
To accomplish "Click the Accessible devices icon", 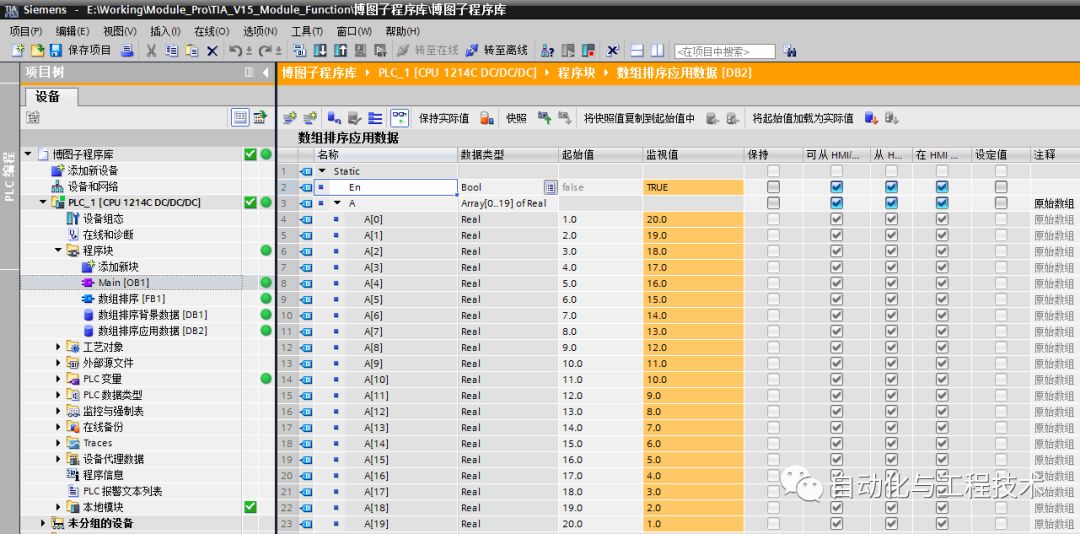I will click(548, 50).
